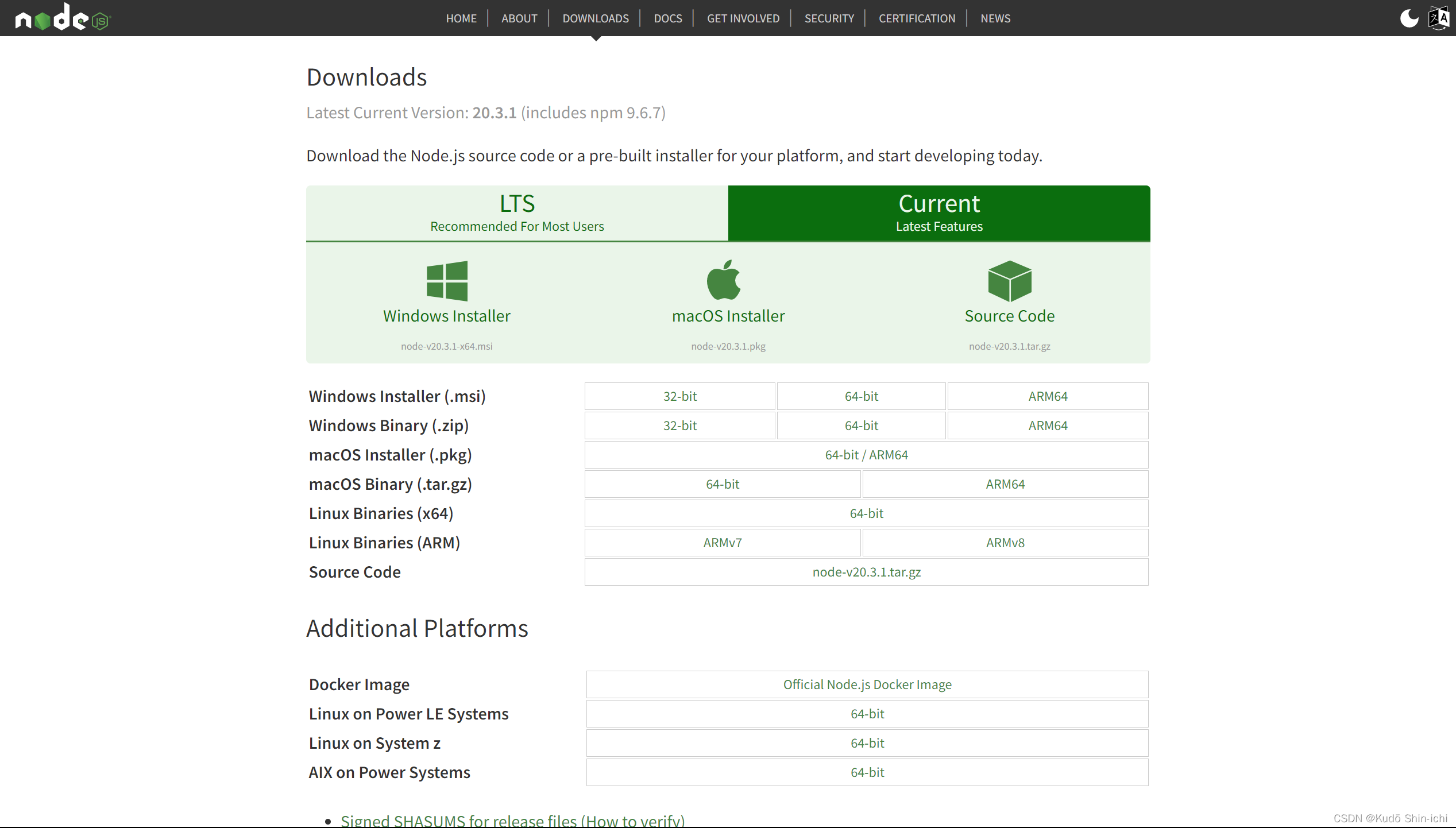Download node-v20.3.1.tar.gz under Source Code icon
1456x828 pixels.
1010,346
